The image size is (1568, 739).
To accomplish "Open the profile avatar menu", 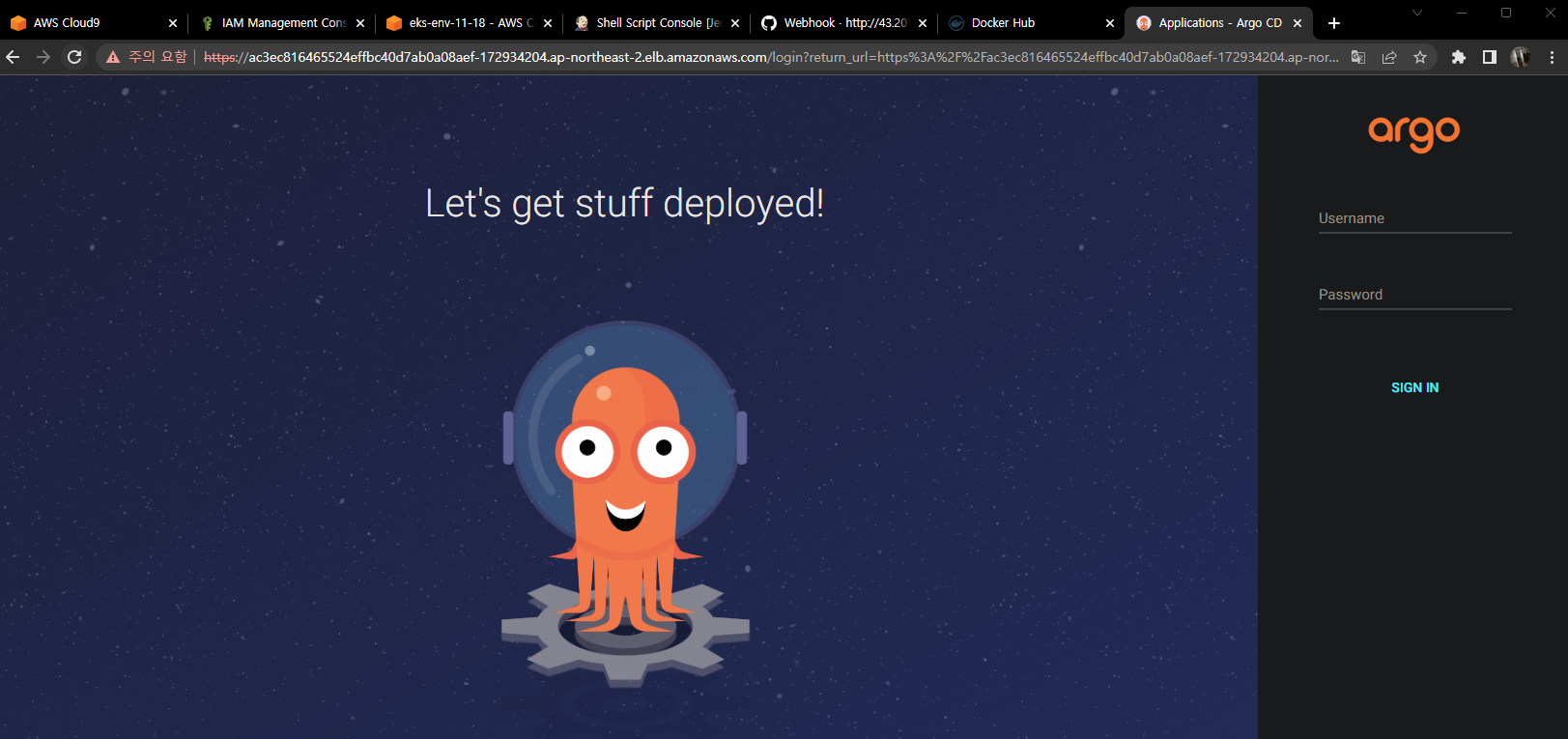I will [1521, 57].
